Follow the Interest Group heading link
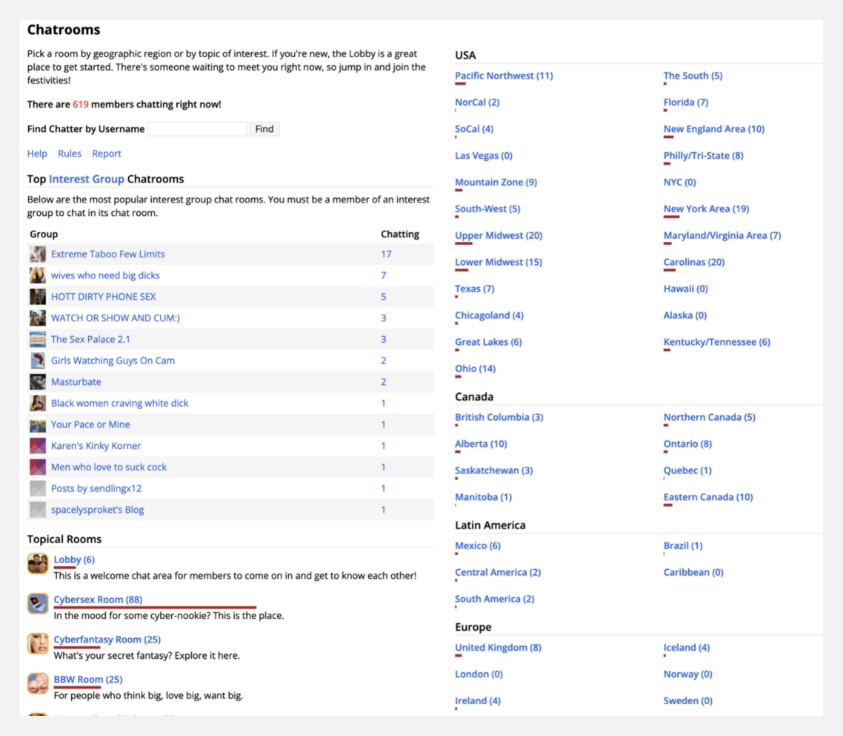 click(87, 179)
